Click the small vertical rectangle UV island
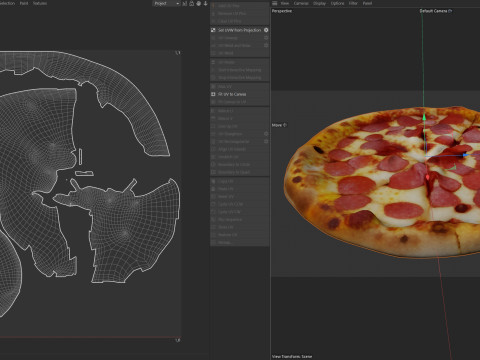The height and width of the screenshot is (360, 480). click(80, 156)
